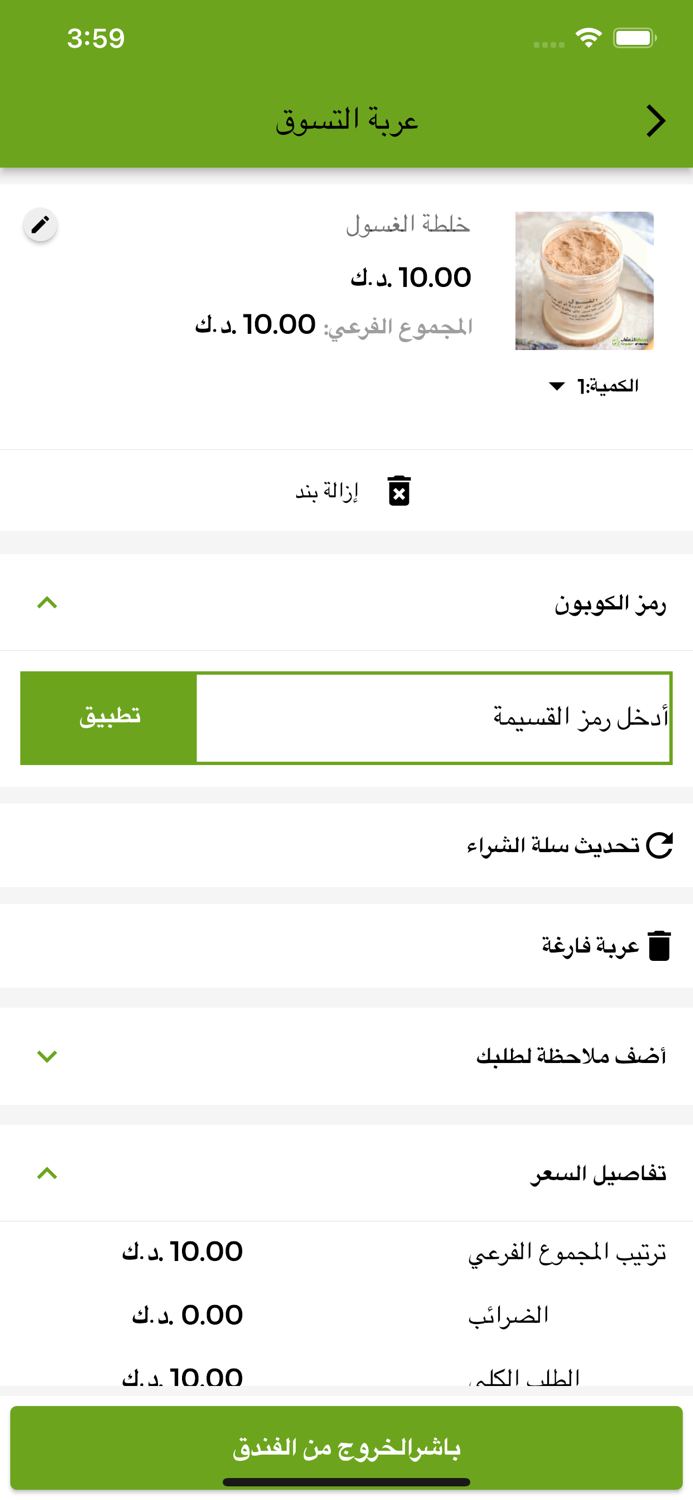Screen dimensions: 693x1500
Task: Click the pencil edit icon on cart item
Action: pyautogui.click(x=40, y=226)
